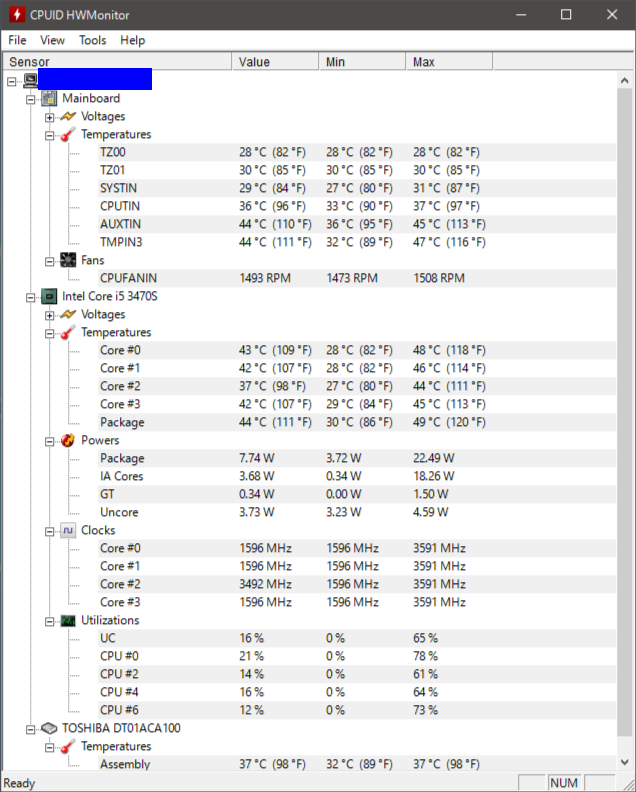Click the Fans fan icon
636x792 pixels.
click(68, 260)
